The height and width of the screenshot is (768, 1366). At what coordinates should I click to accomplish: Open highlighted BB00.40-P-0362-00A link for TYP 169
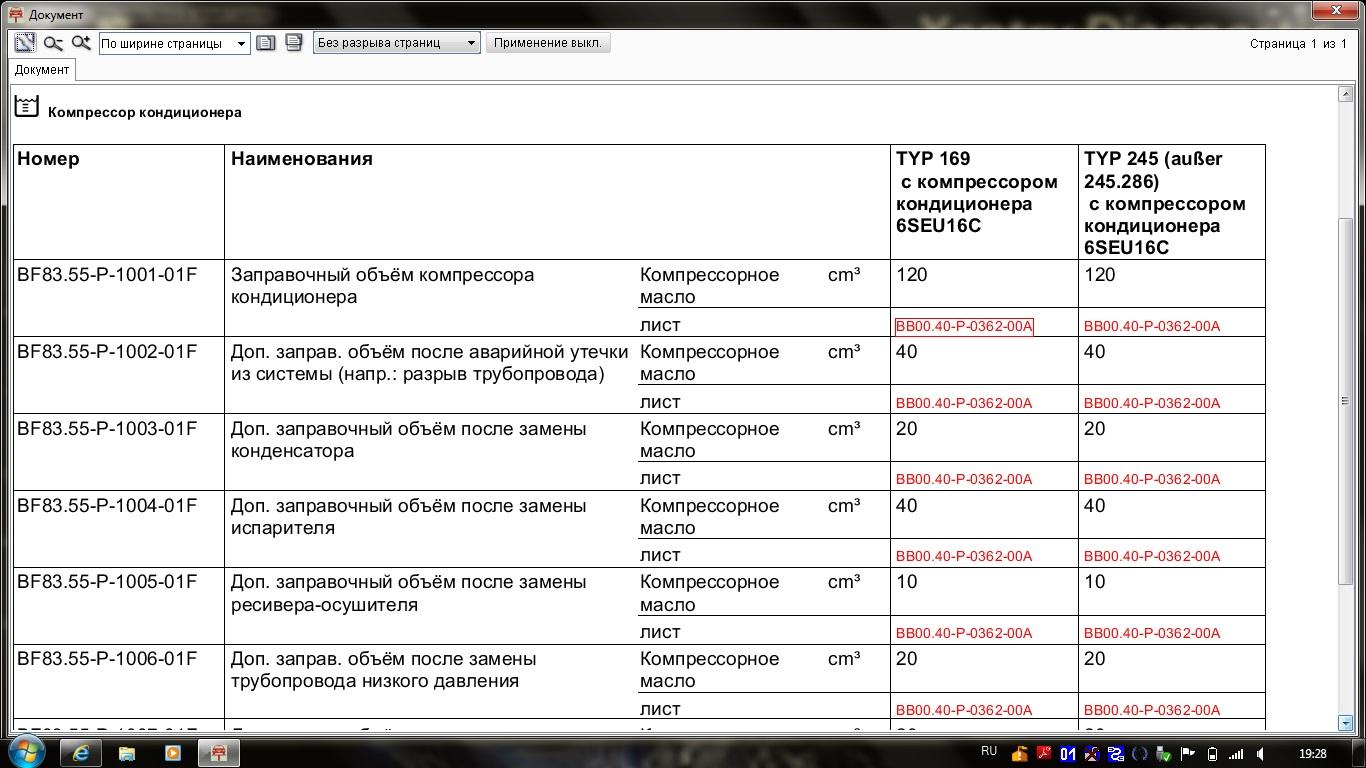click(964, 326)
